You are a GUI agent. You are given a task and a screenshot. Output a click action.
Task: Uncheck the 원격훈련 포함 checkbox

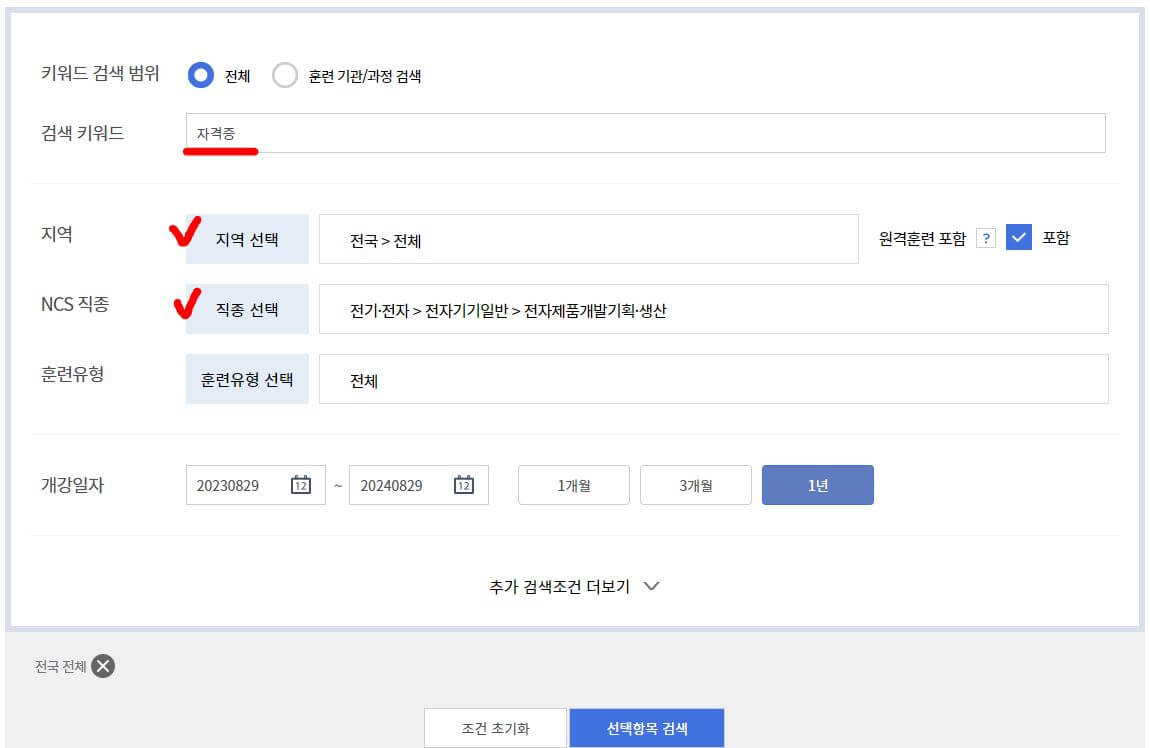click(1018, 238)
